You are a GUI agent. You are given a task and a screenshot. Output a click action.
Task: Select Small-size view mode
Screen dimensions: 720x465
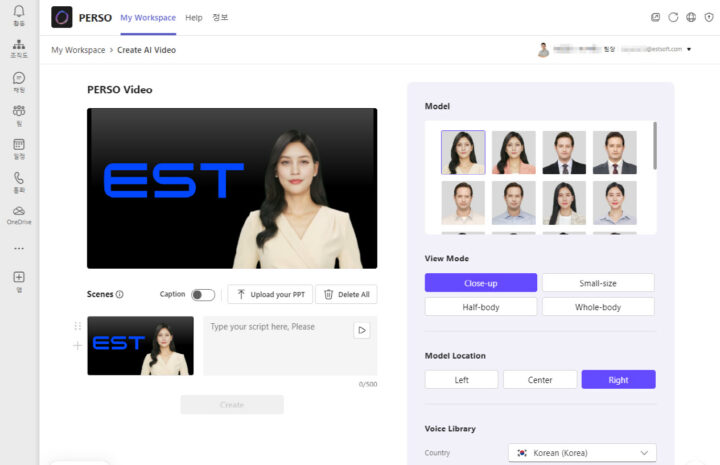pos(598,283)
